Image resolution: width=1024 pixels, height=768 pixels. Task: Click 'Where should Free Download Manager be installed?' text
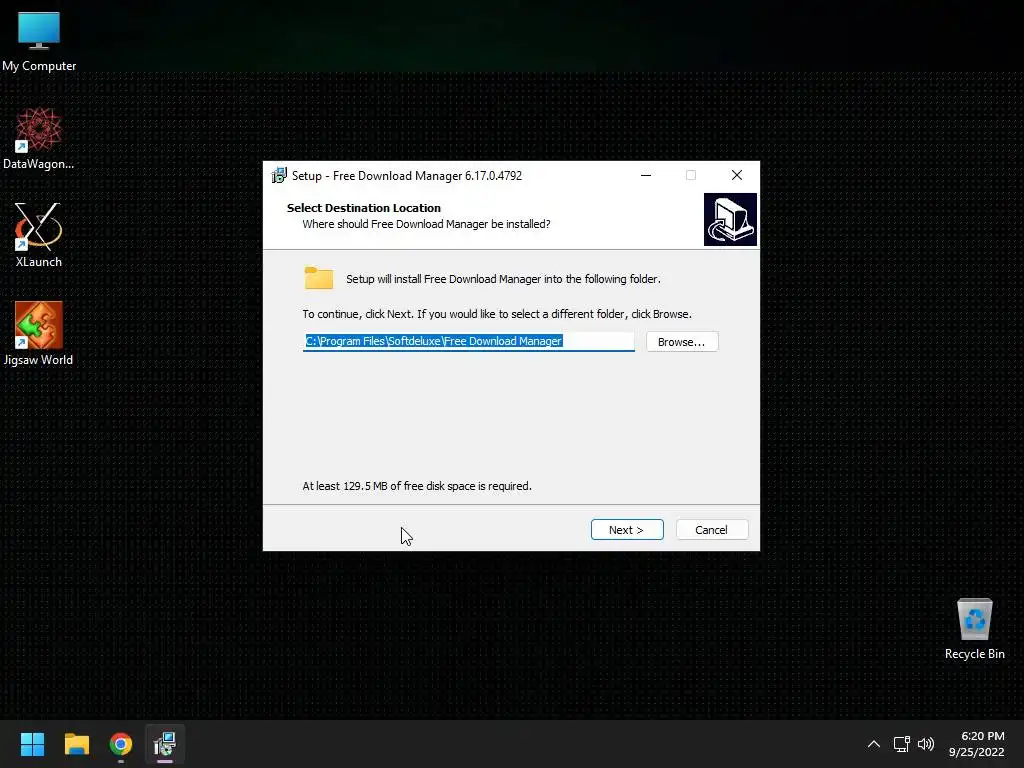pyautogui.click(x=426, y=224)
